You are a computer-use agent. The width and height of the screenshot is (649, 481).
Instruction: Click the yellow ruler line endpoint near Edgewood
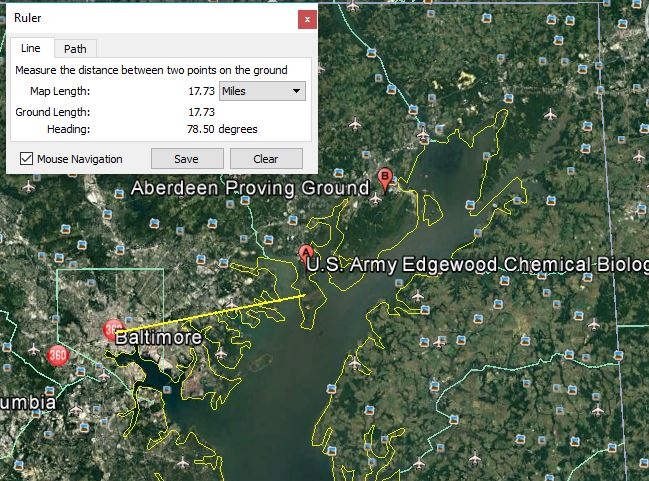coord(305,295)
